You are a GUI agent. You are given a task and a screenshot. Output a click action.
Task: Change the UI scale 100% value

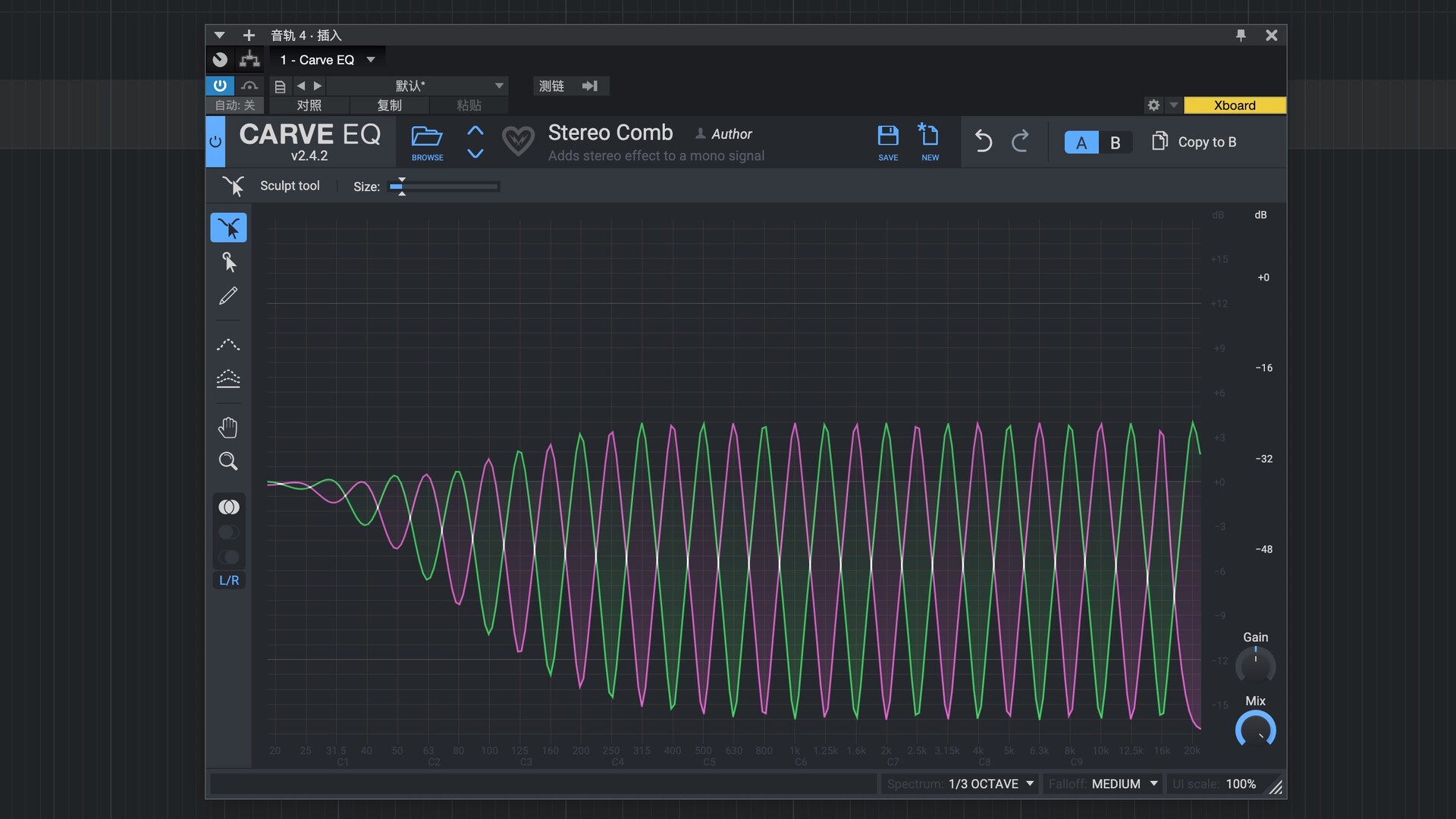coord(1241,784)
